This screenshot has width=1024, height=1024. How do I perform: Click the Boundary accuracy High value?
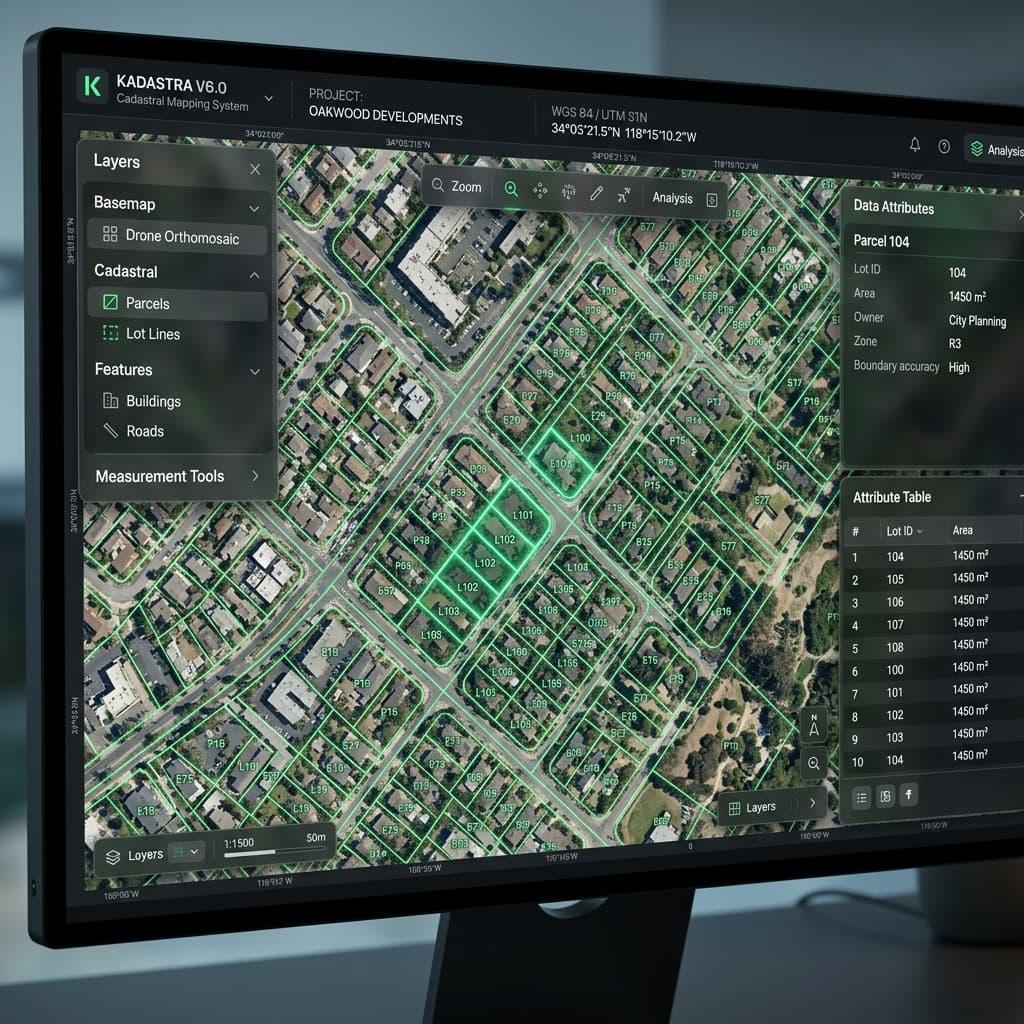click(x=959, y=368)
